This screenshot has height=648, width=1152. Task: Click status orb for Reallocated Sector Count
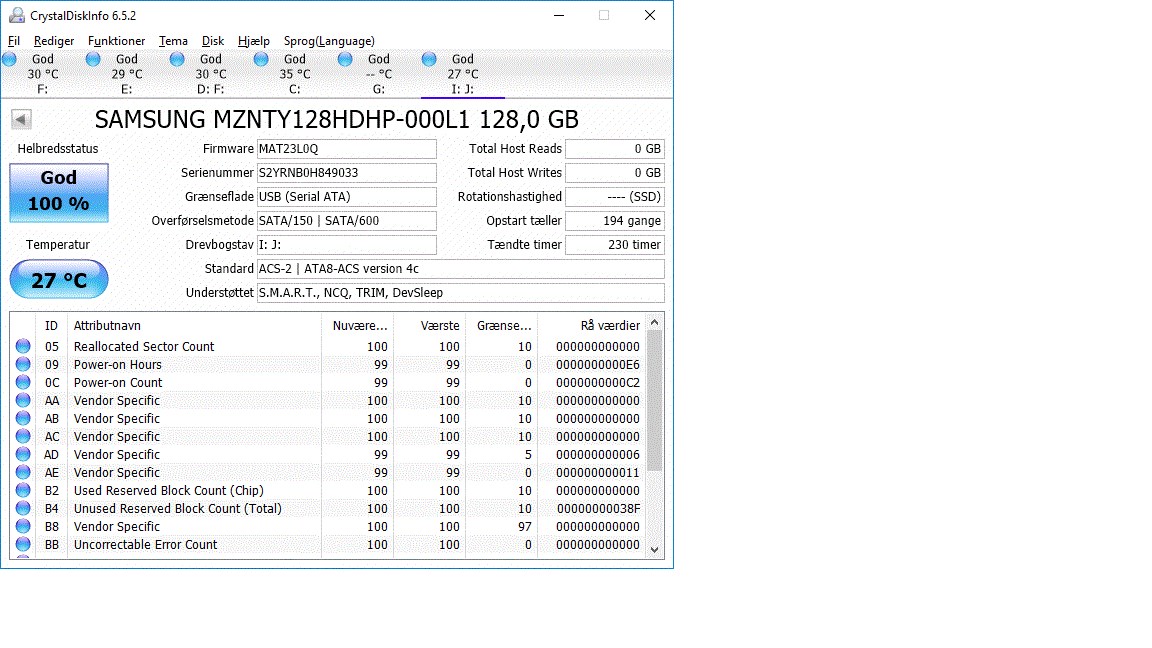click(23, 347)
